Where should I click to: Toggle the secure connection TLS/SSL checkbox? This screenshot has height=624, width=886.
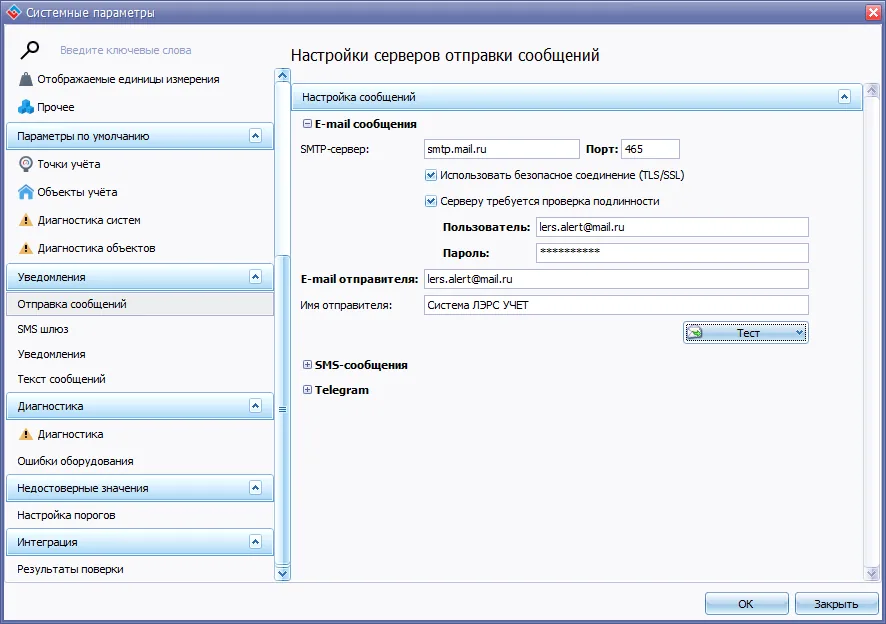coord(431,175)
